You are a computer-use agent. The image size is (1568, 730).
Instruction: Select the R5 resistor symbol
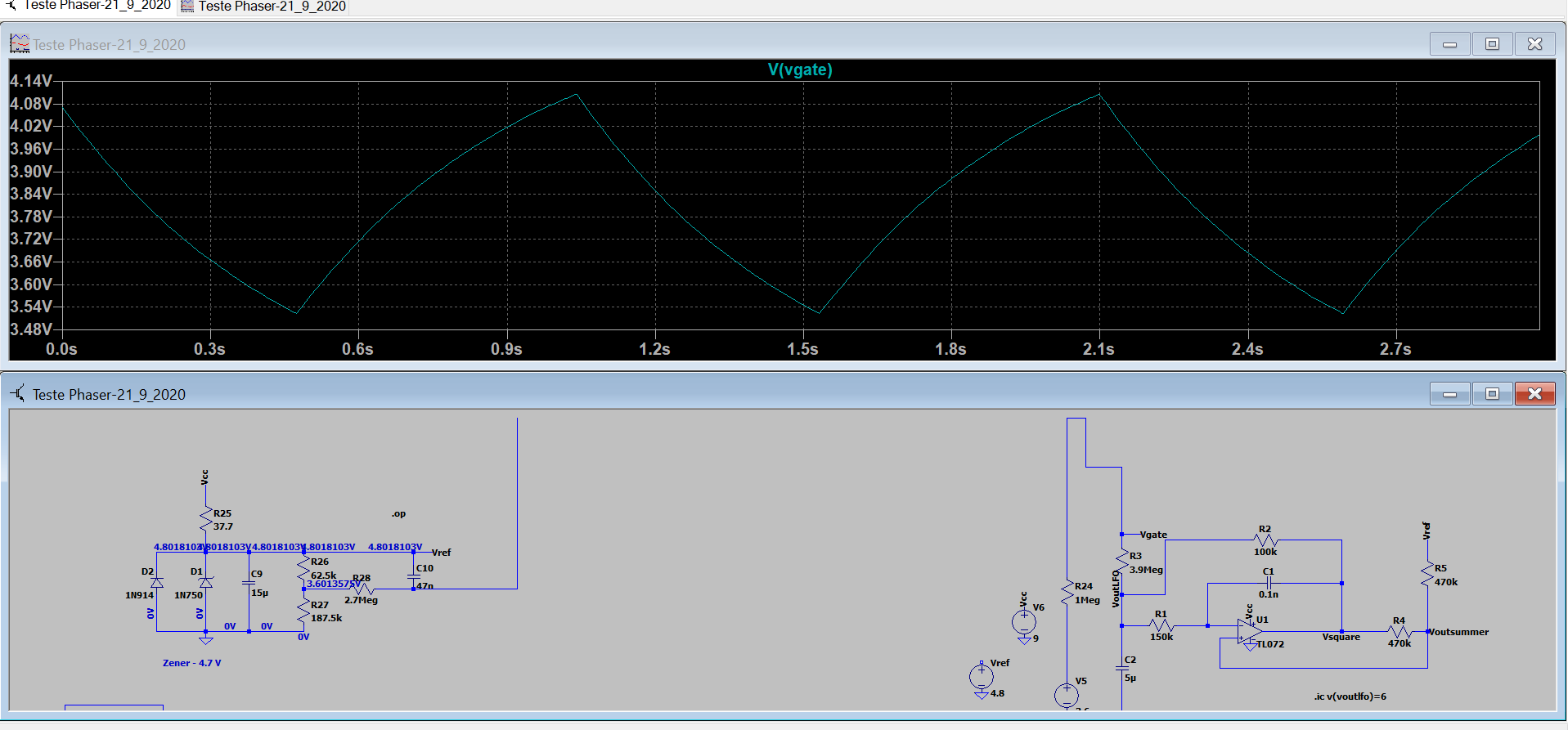tap(1427, 574)
